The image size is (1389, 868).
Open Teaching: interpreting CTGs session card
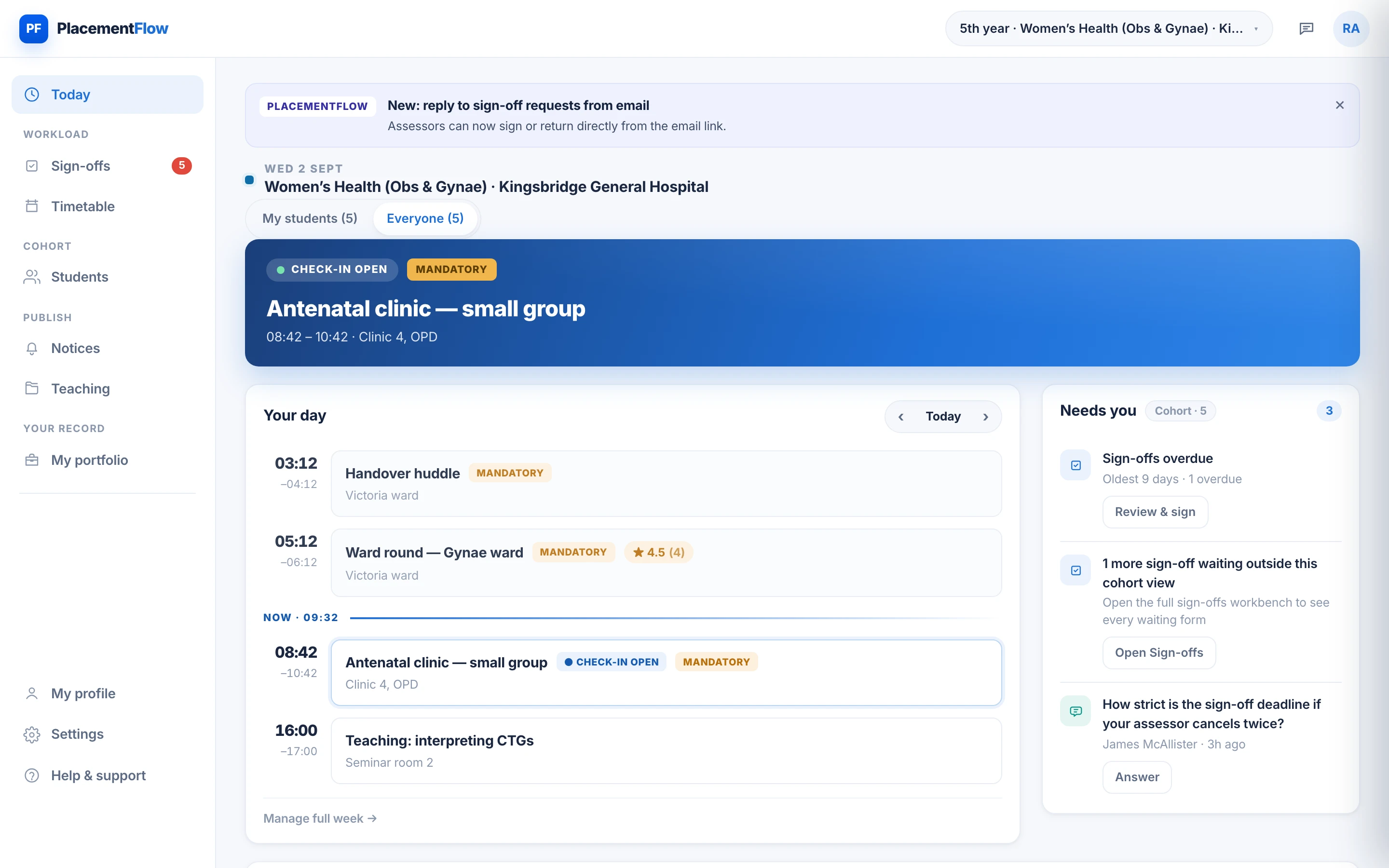click(667, 751)
